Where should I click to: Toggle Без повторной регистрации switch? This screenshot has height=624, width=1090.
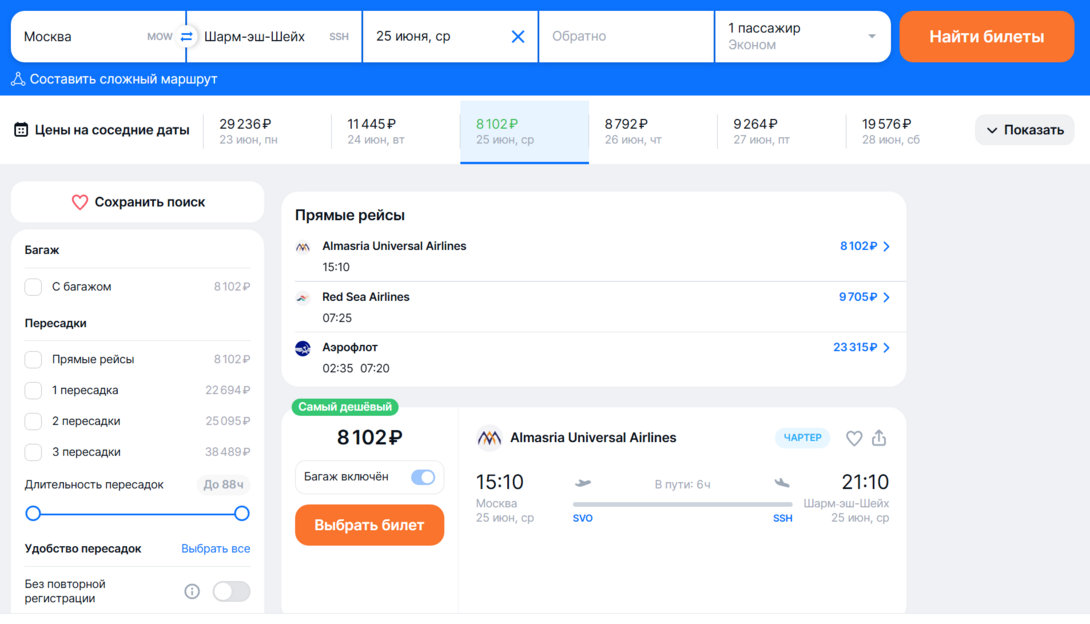(231, 591)
